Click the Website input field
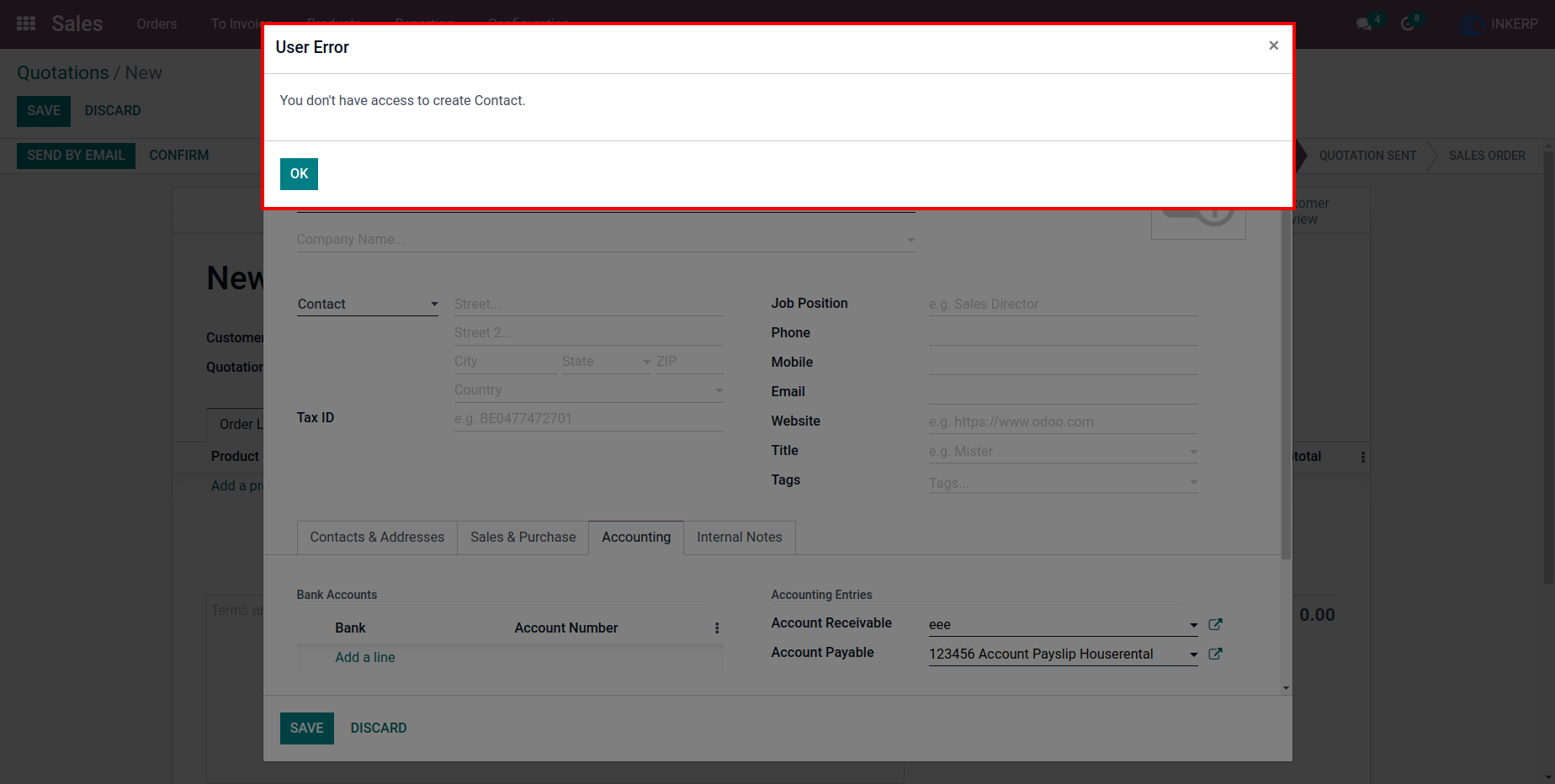This screenshot has height=784, width=1555. click(1064, 422)
